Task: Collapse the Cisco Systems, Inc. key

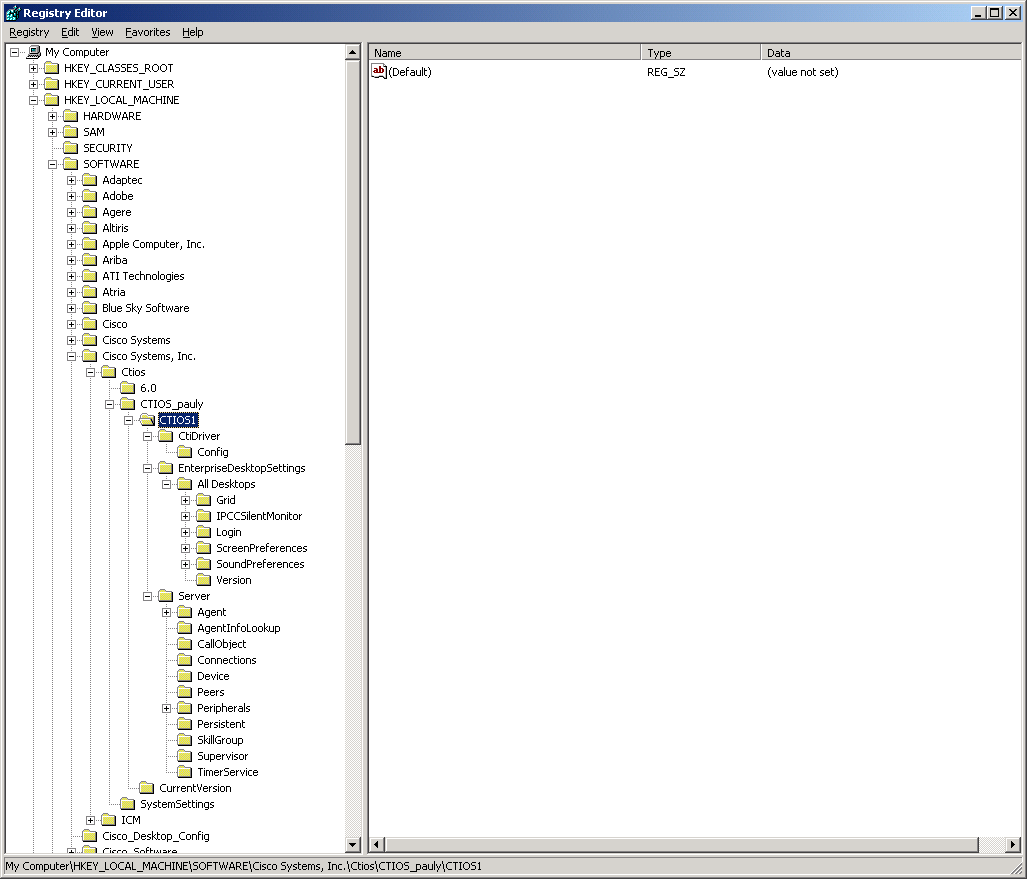Action: (71, 356)
